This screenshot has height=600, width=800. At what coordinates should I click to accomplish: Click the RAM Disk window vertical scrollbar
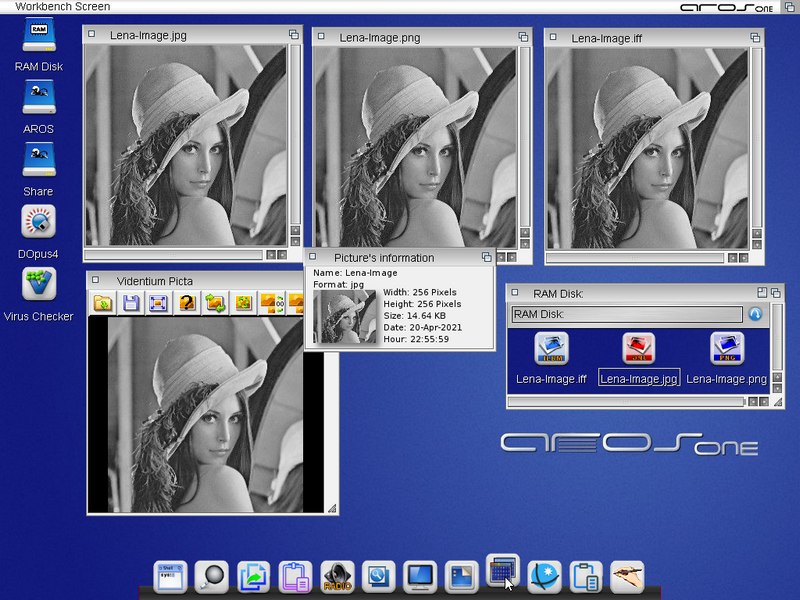(777, 337)
